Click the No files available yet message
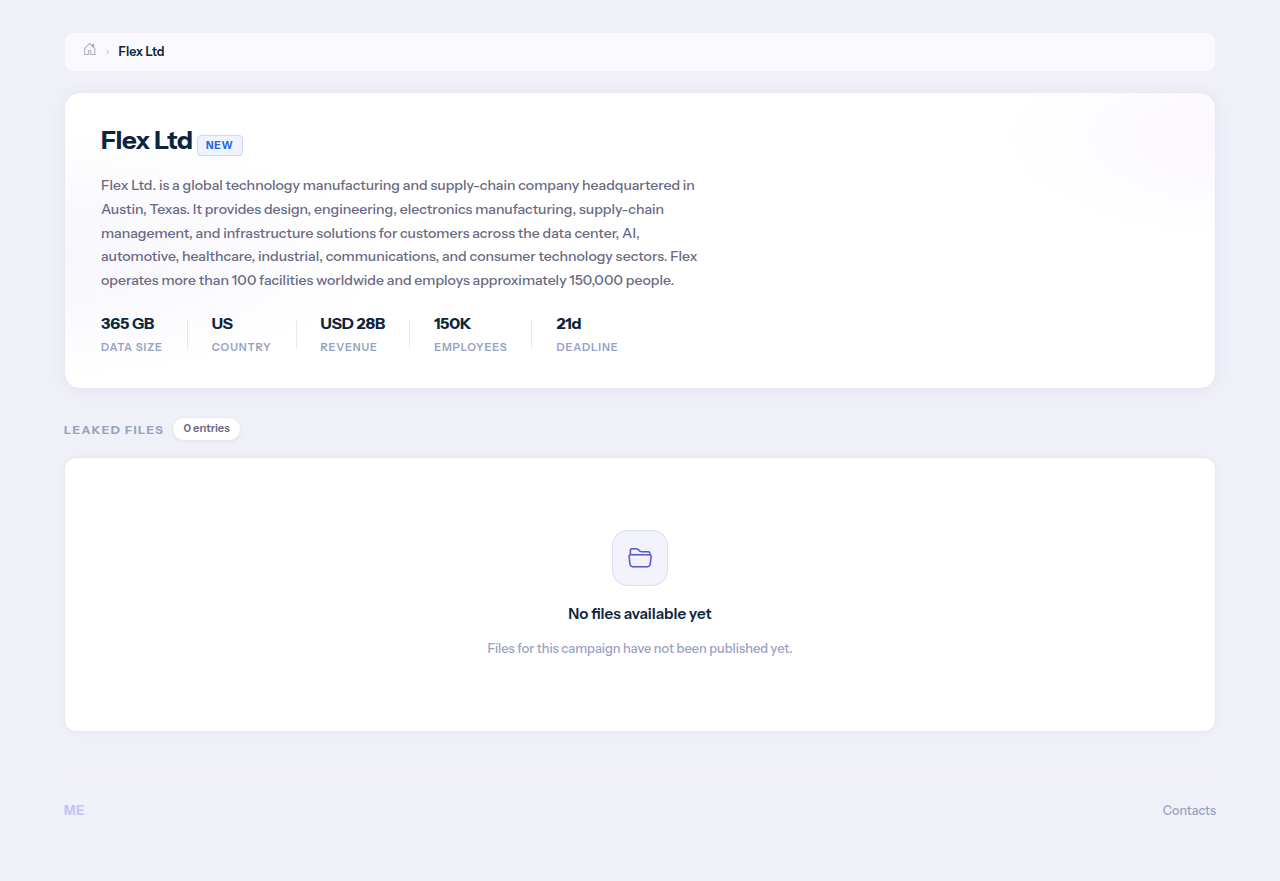 click(640, 614)
